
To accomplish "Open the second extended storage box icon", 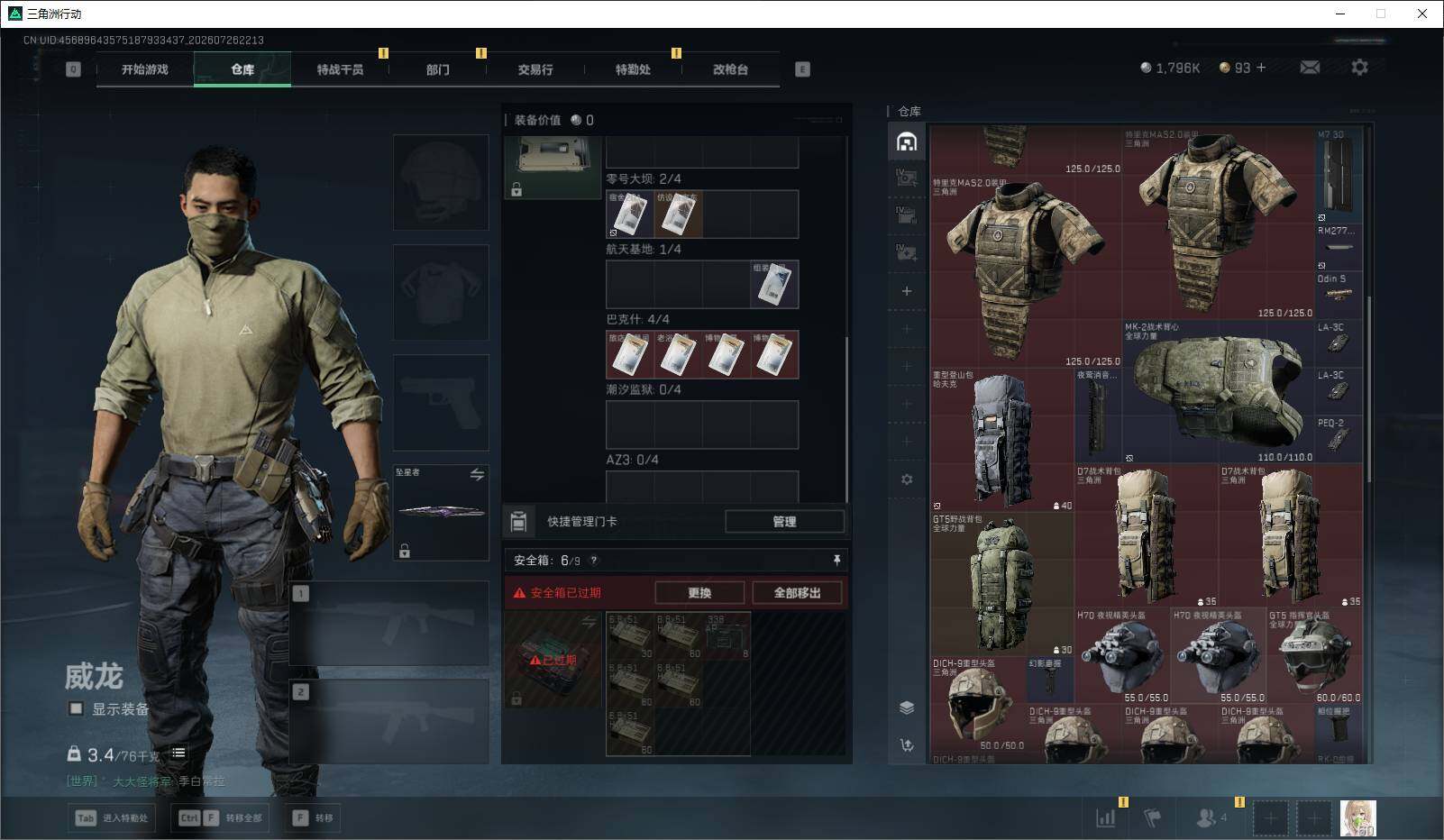I will pyautogui.click(x=907, y=216).
